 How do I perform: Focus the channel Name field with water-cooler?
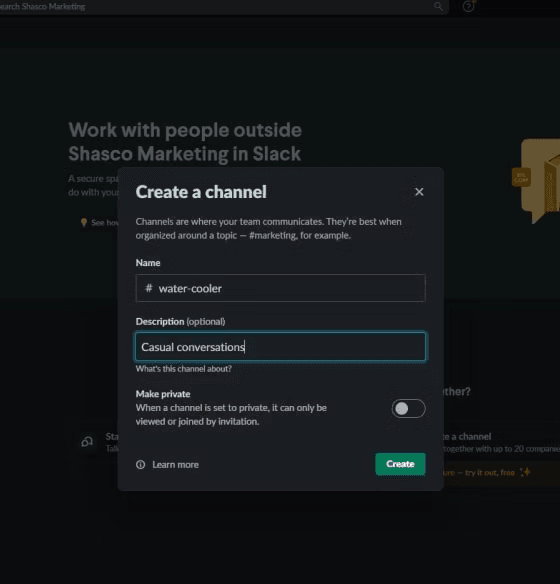280,288
